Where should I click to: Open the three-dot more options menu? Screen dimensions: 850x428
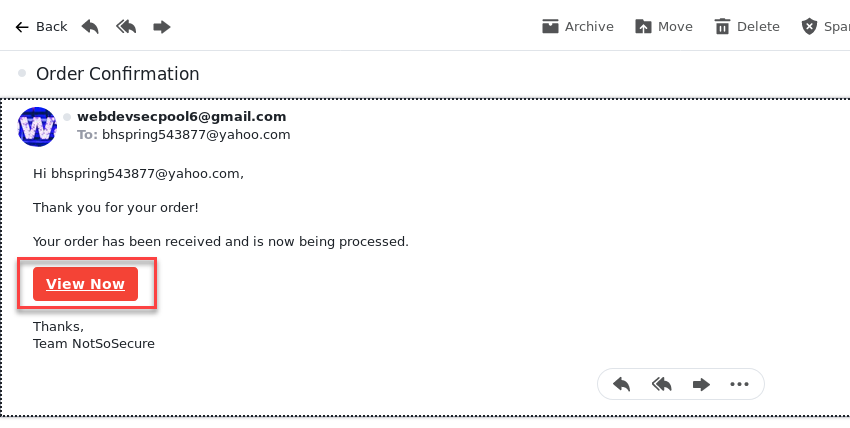(739, 385)
